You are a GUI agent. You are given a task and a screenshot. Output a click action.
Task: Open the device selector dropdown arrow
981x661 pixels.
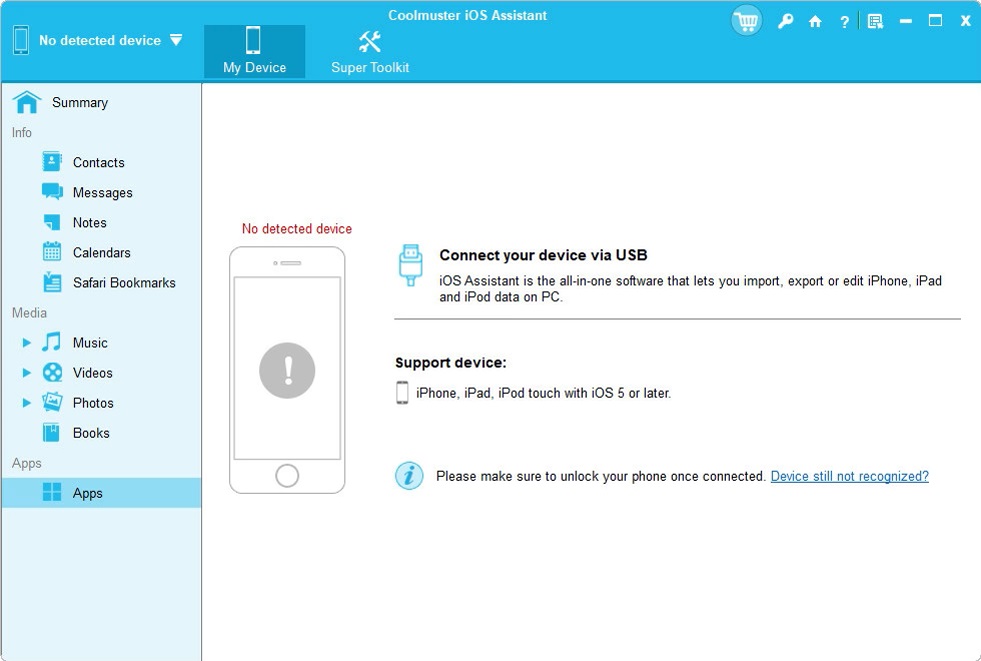tap(176, 40)
